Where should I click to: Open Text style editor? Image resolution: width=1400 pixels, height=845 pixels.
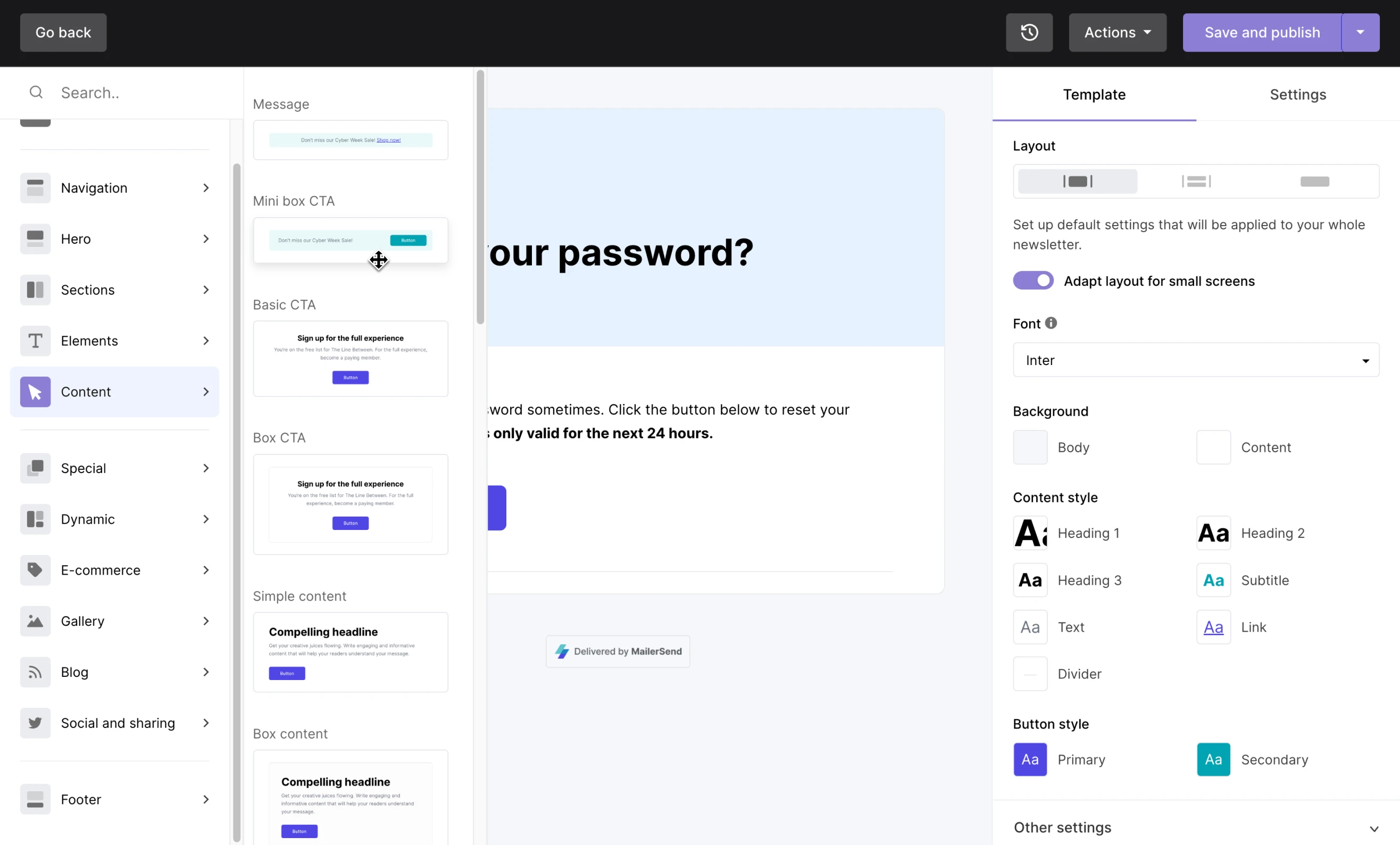click(x=1030, y=627)
